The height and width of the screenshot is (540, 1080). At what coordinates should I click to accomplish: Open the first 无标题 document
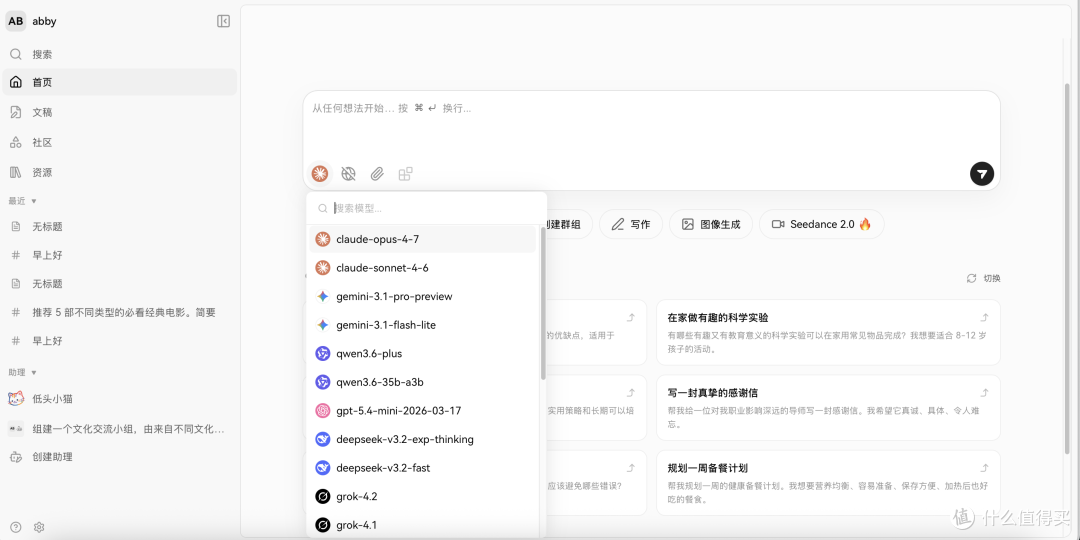point(120,227)
